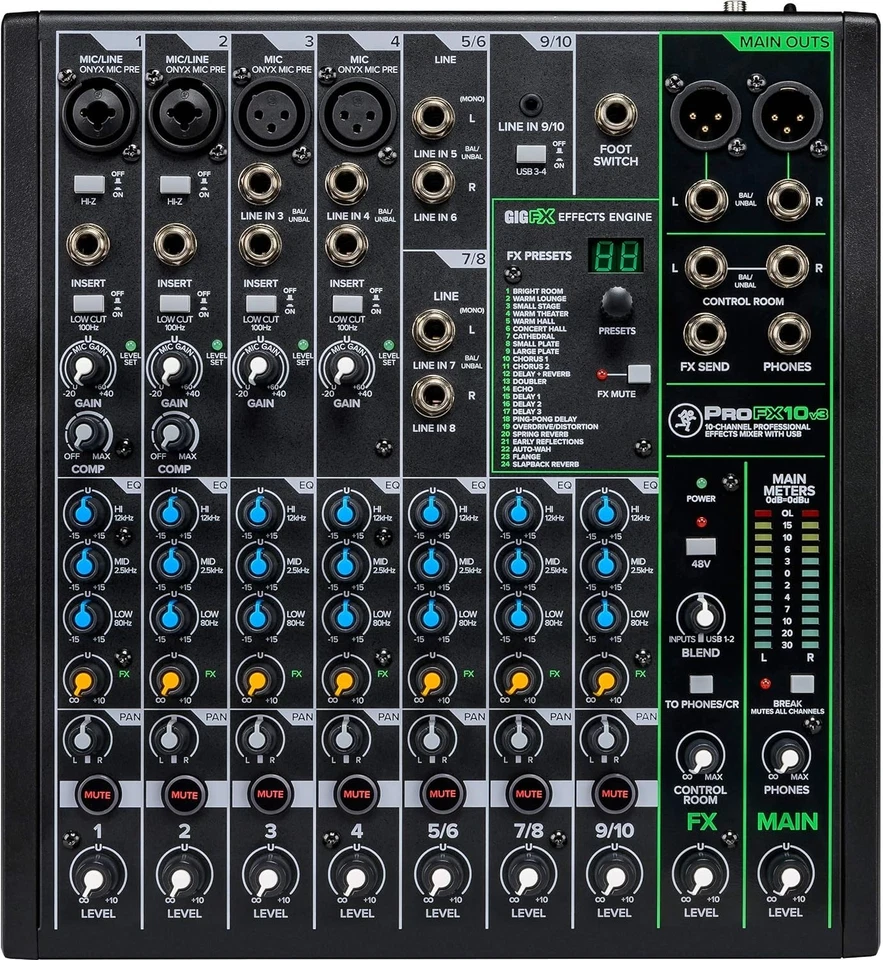
Task: Turn the FX Presets selection knob
Action: (x=618, y=300)
